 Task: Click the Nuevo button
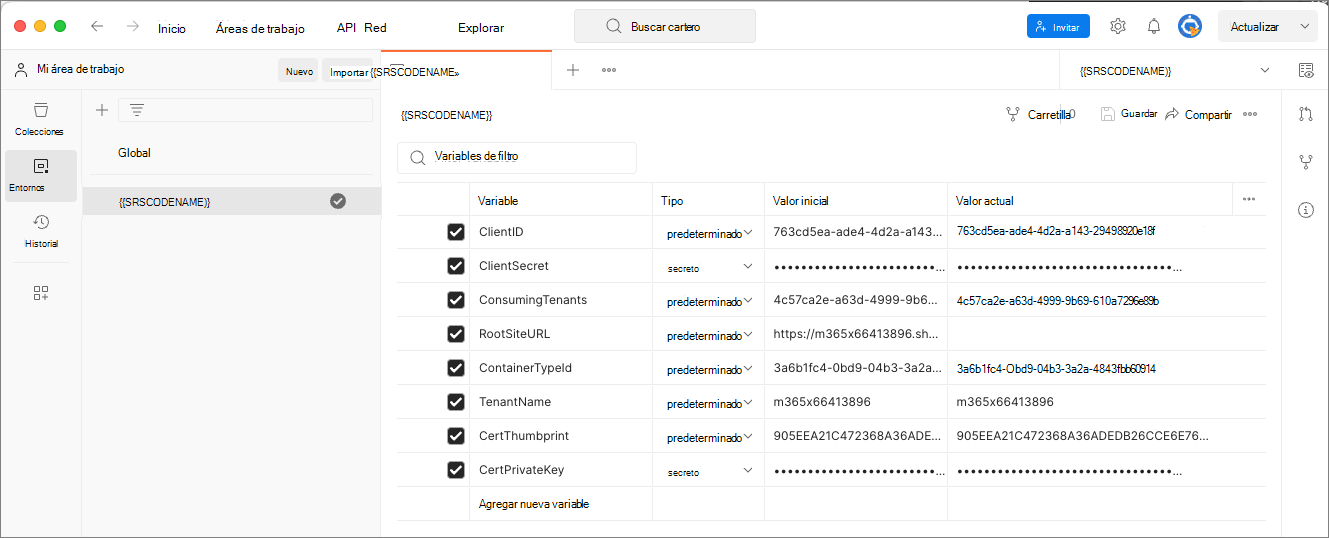click(x=299, y=71)
